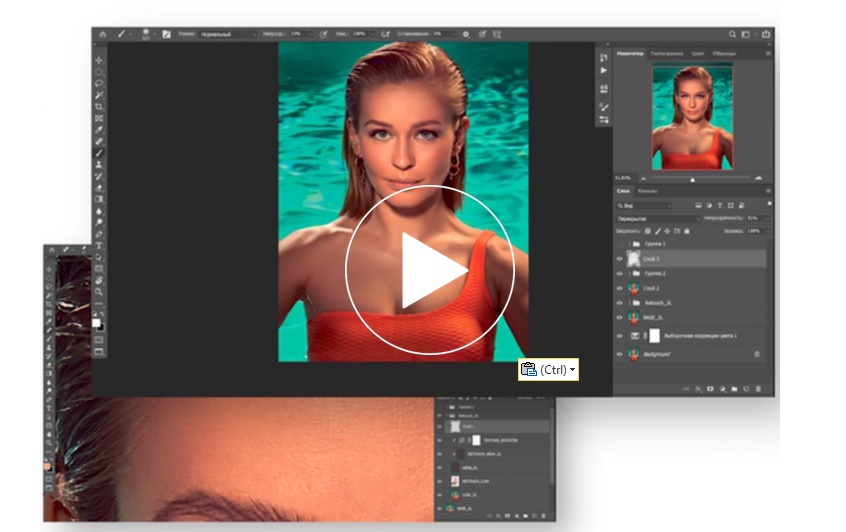The width and height of the screenshot is (846, 532).
Task: Select the Zoom magnifier tool in toolbar
Action: click(x=99, y=291)
